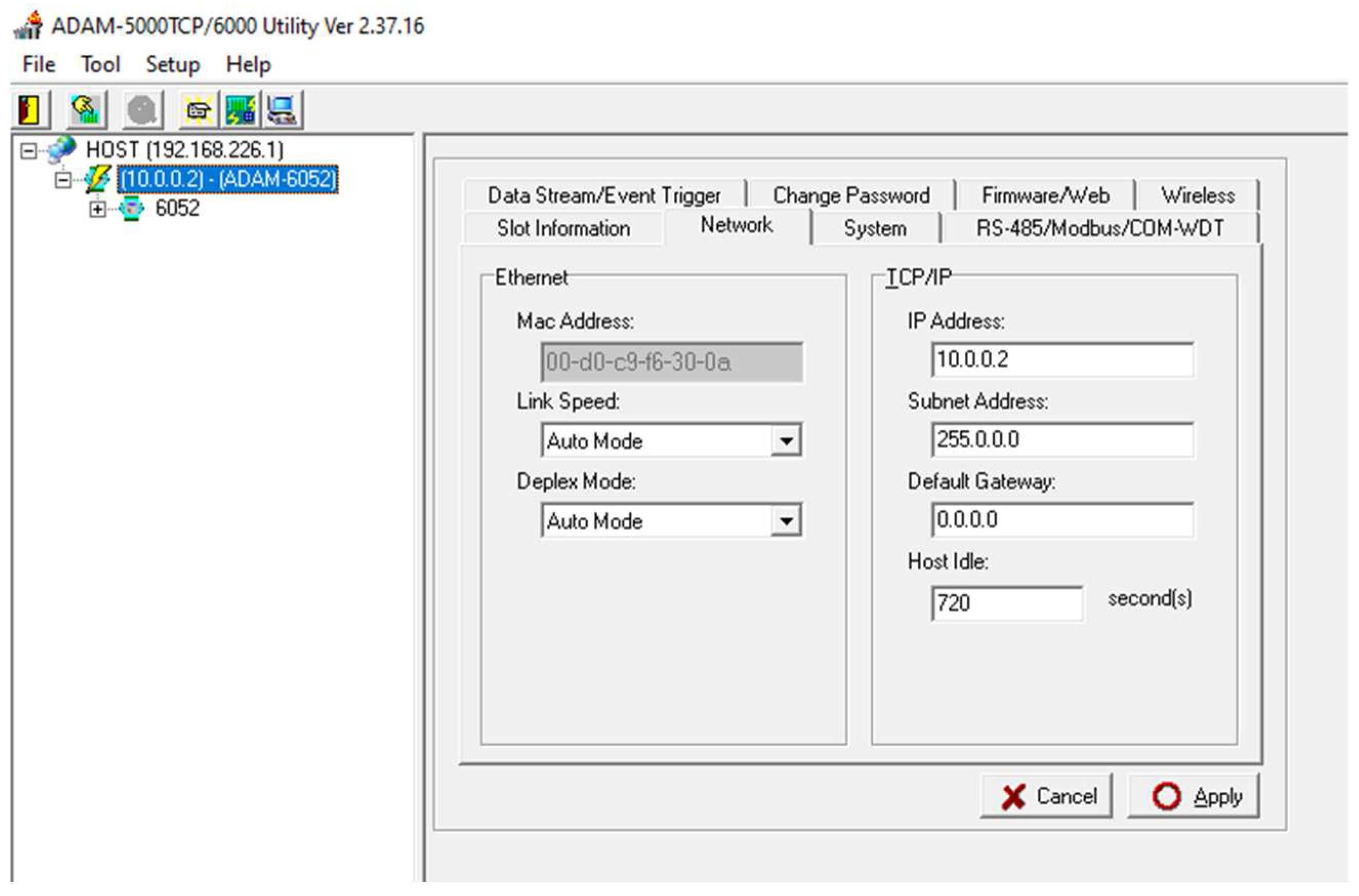Click the exit door toolbar icon
Screen dimensions: 1359x896
click(30, 109)
